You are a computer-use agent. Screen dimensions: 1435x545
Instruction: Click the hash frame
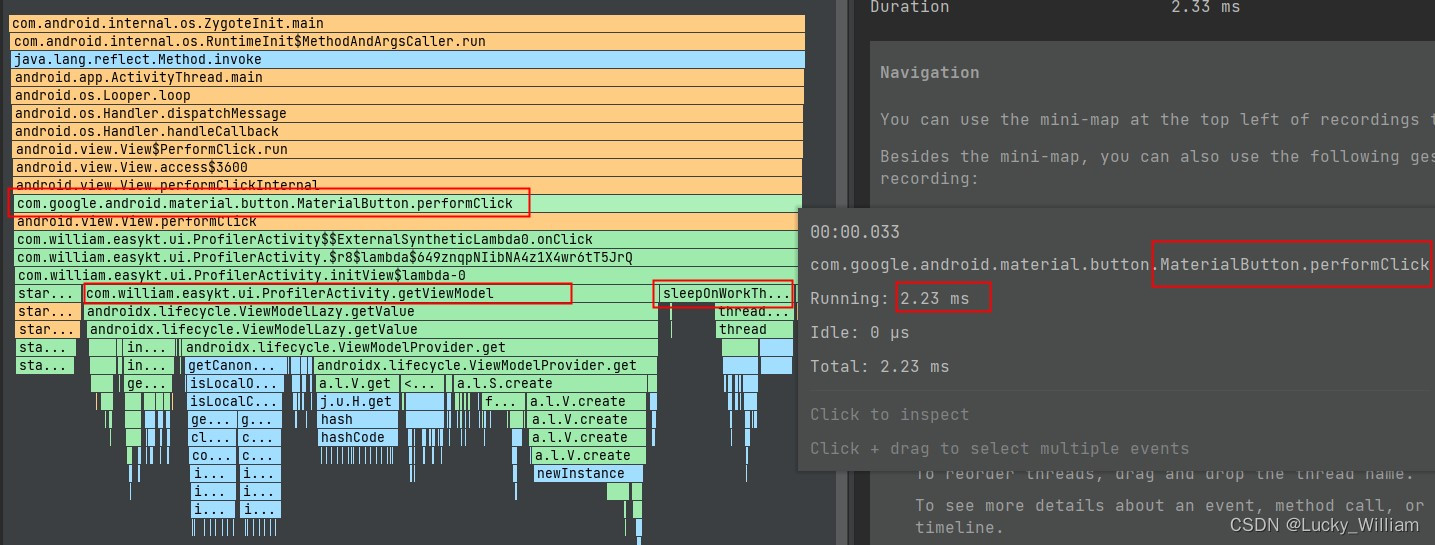[x=356, y=419]
